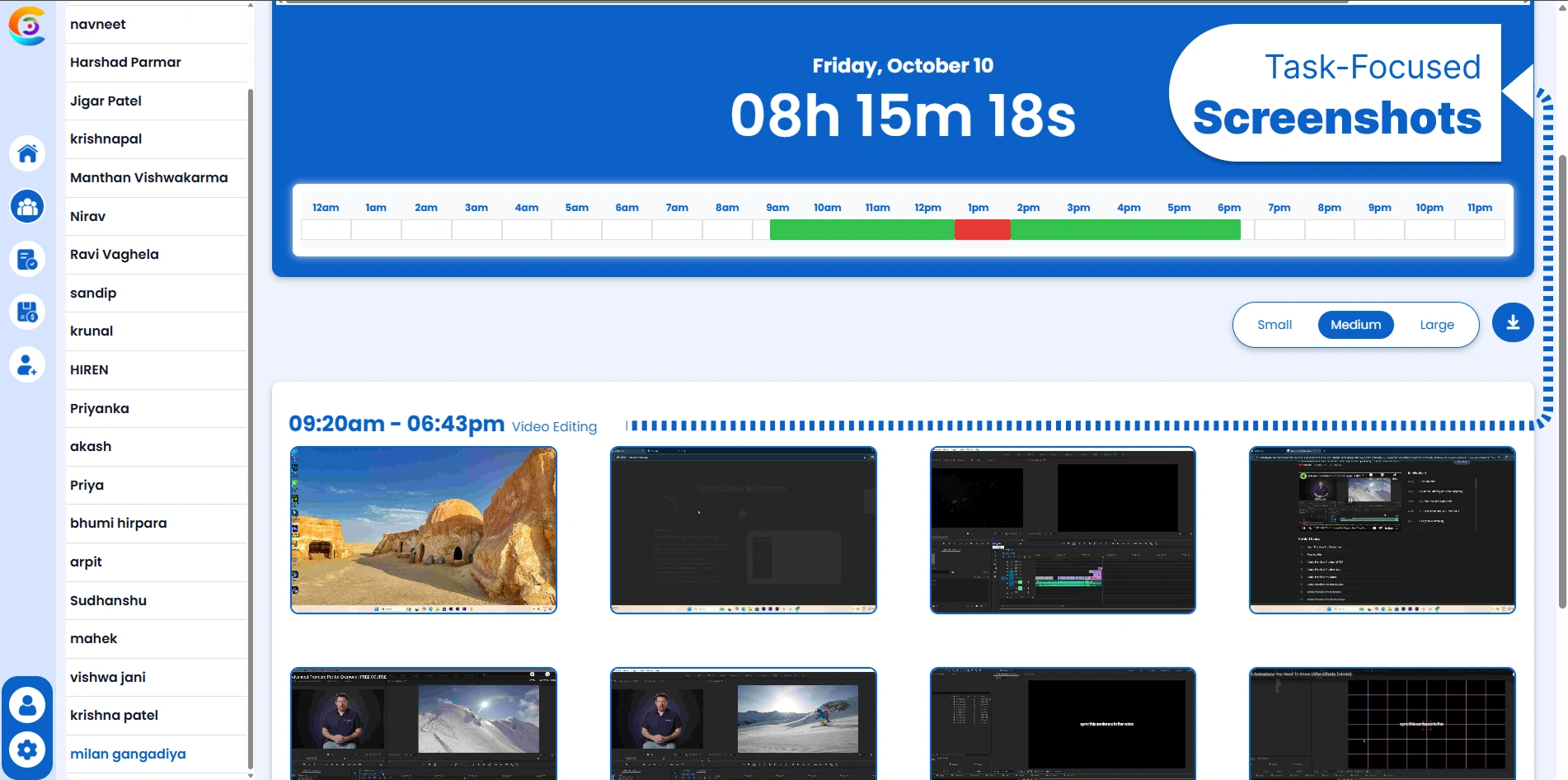Click the red 1pm segment on the timeline
Screen dimensions: 1568x780
[x=983, y=231]
